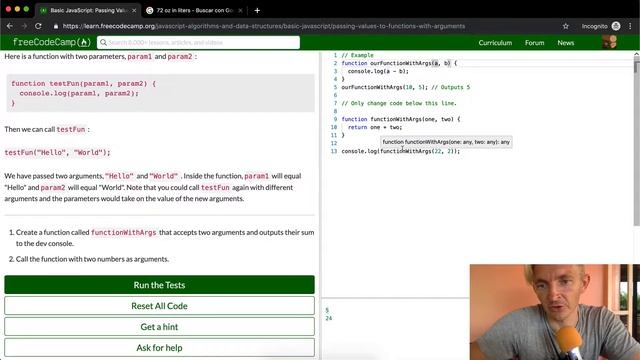Screen dimensions: 640x360
Task: Click the search magnifier icon
Action: click(103, 42)
